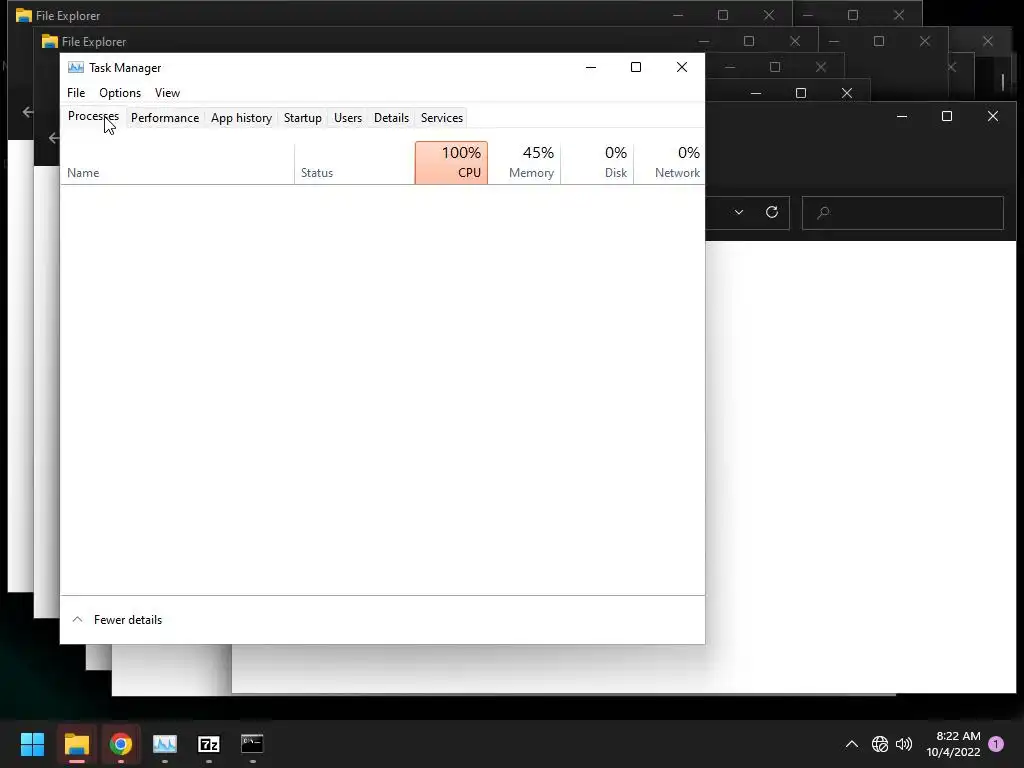Image resolution: width=1024 pixels, height=768 pixels.
Task: Maximize the front dark File Explorer window
Action: coord(947,116)
